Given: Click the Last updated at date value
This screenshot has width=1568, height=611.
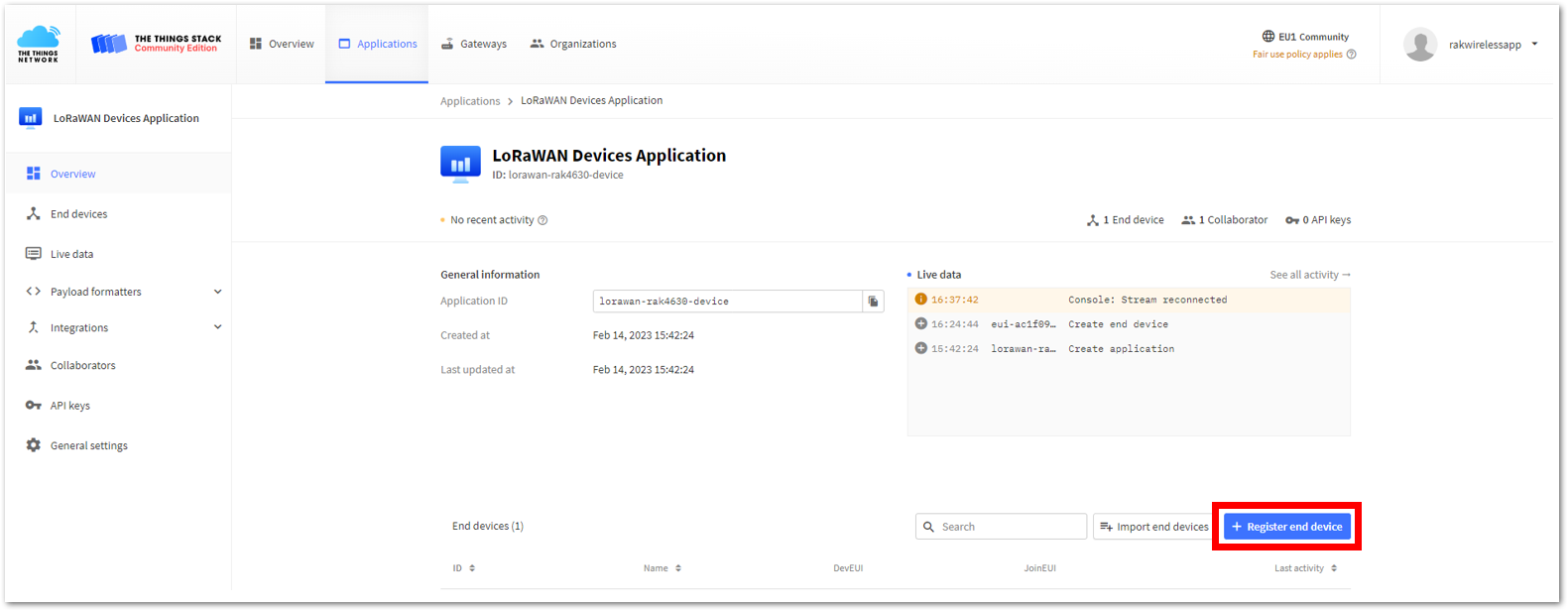Looking at the screenshot, I should tap(644, 370).
